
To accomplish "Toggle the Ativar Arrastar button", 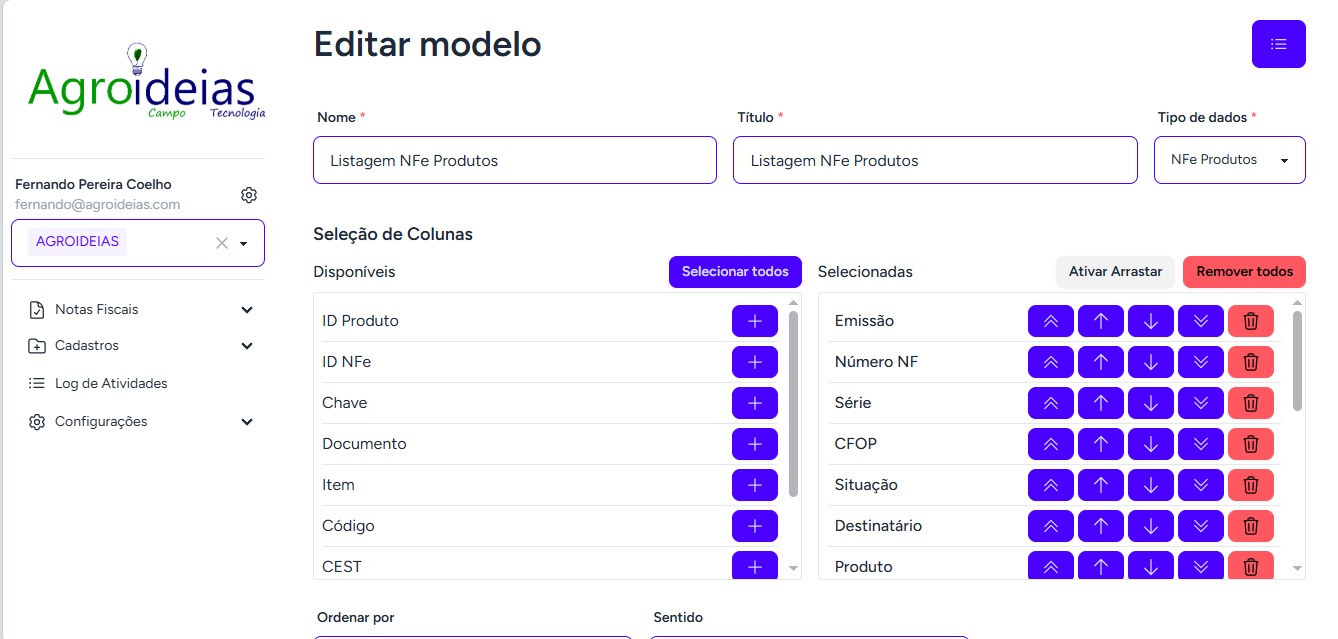I will click(1115, 271).
